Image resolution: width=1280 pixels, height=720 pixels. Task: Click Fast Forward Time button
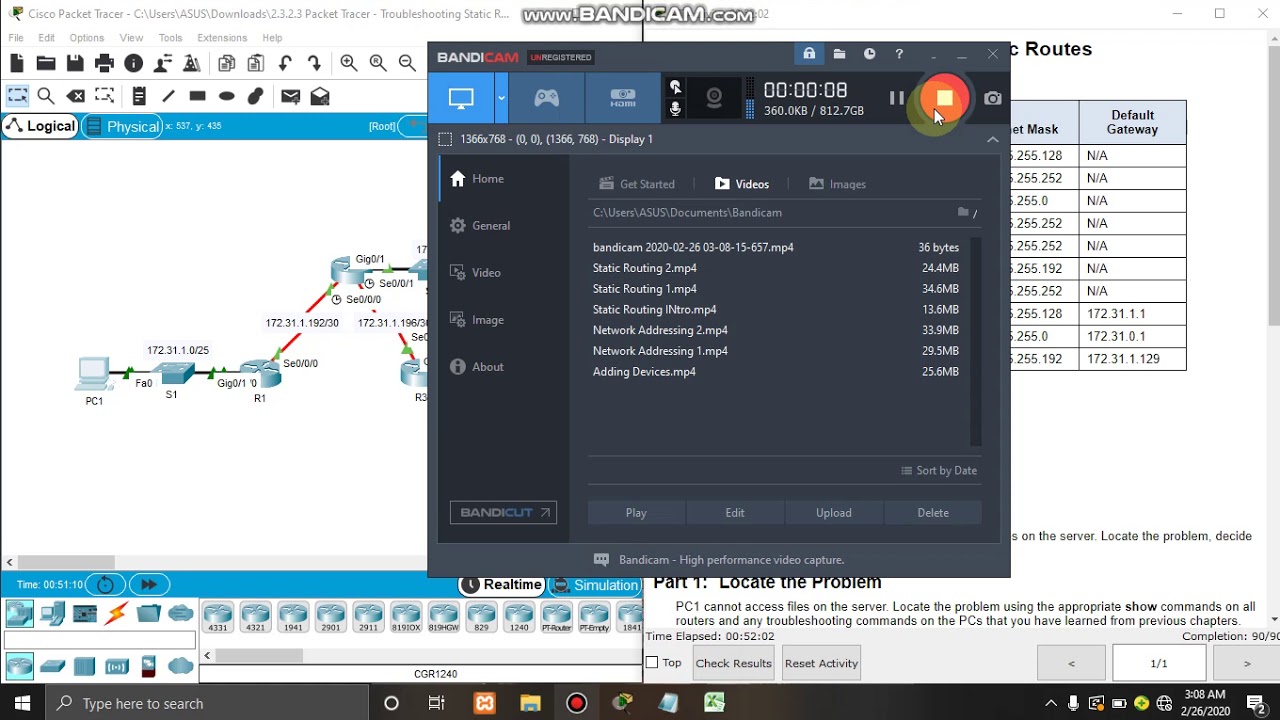(149, 584)
